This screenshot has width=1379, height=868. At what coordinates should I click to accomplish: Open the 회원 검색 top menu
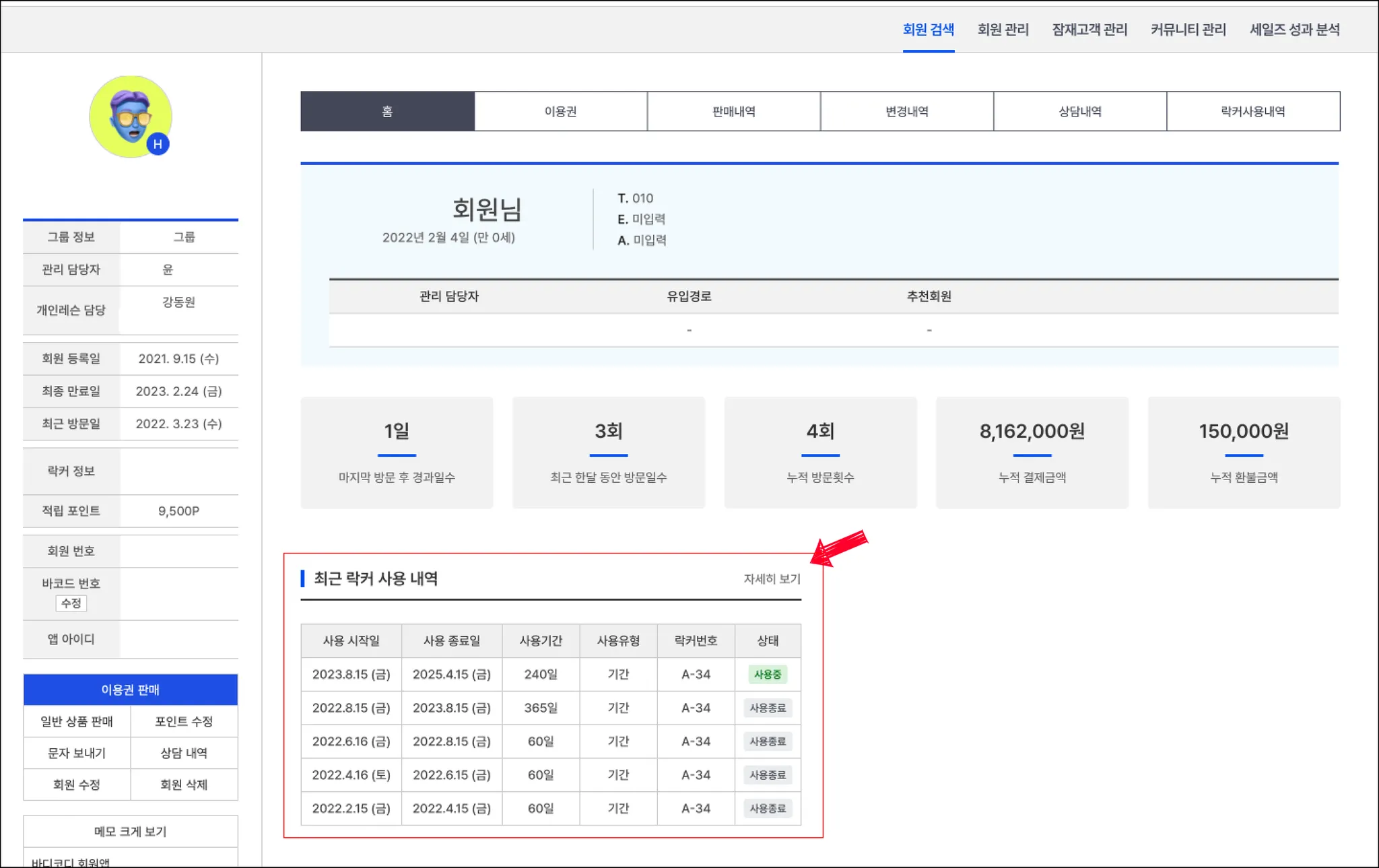point(928,30)
